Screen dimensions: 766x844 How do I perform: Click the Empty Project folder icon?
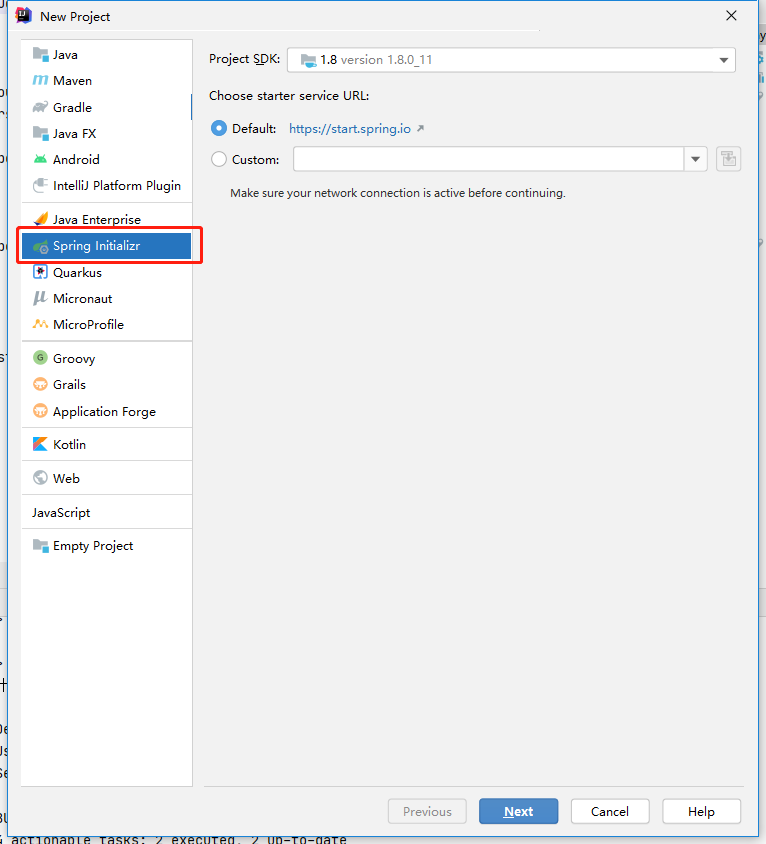(40, 545)
